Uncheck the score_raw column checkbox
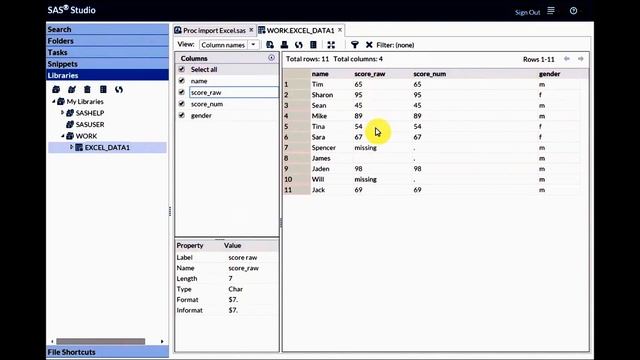Image resolution: width=640 pixels, height=360 pixels. tap(182, 92)
